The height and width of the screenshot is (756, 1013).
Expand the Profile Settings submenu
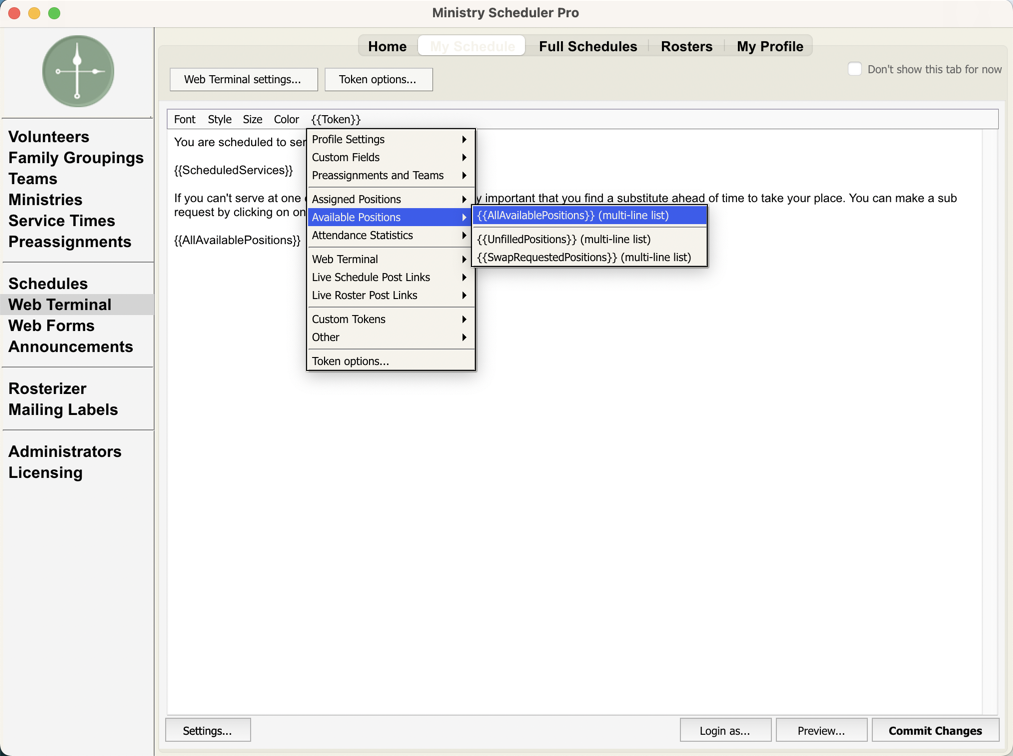tap(391, 139)
